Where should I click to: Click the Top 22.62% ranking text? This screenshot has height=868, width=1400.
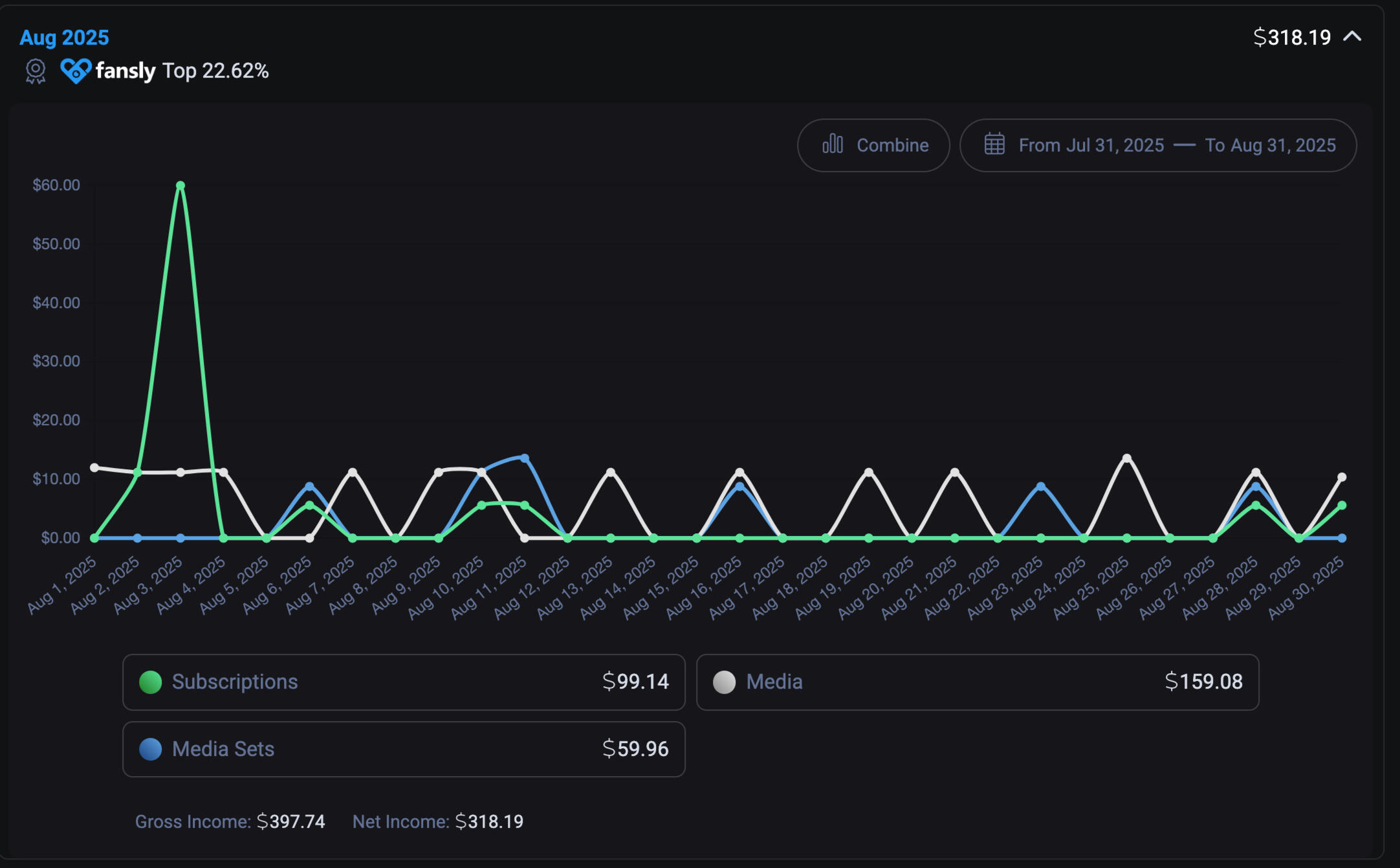coord(215,71)
